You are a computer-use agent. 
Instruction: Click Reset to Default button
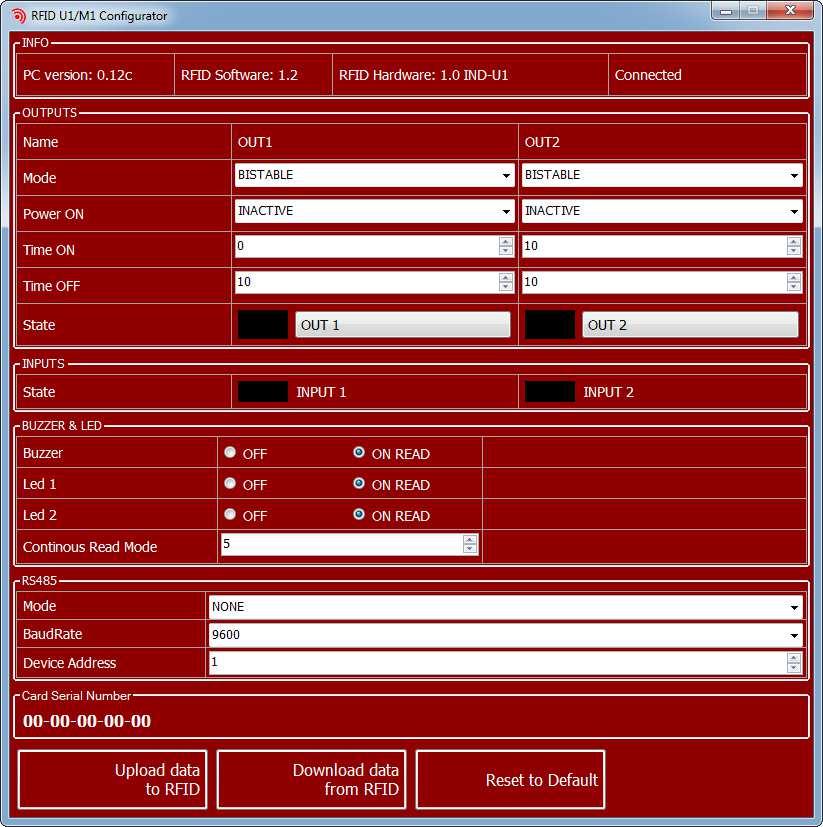click(x=510, y=780)
